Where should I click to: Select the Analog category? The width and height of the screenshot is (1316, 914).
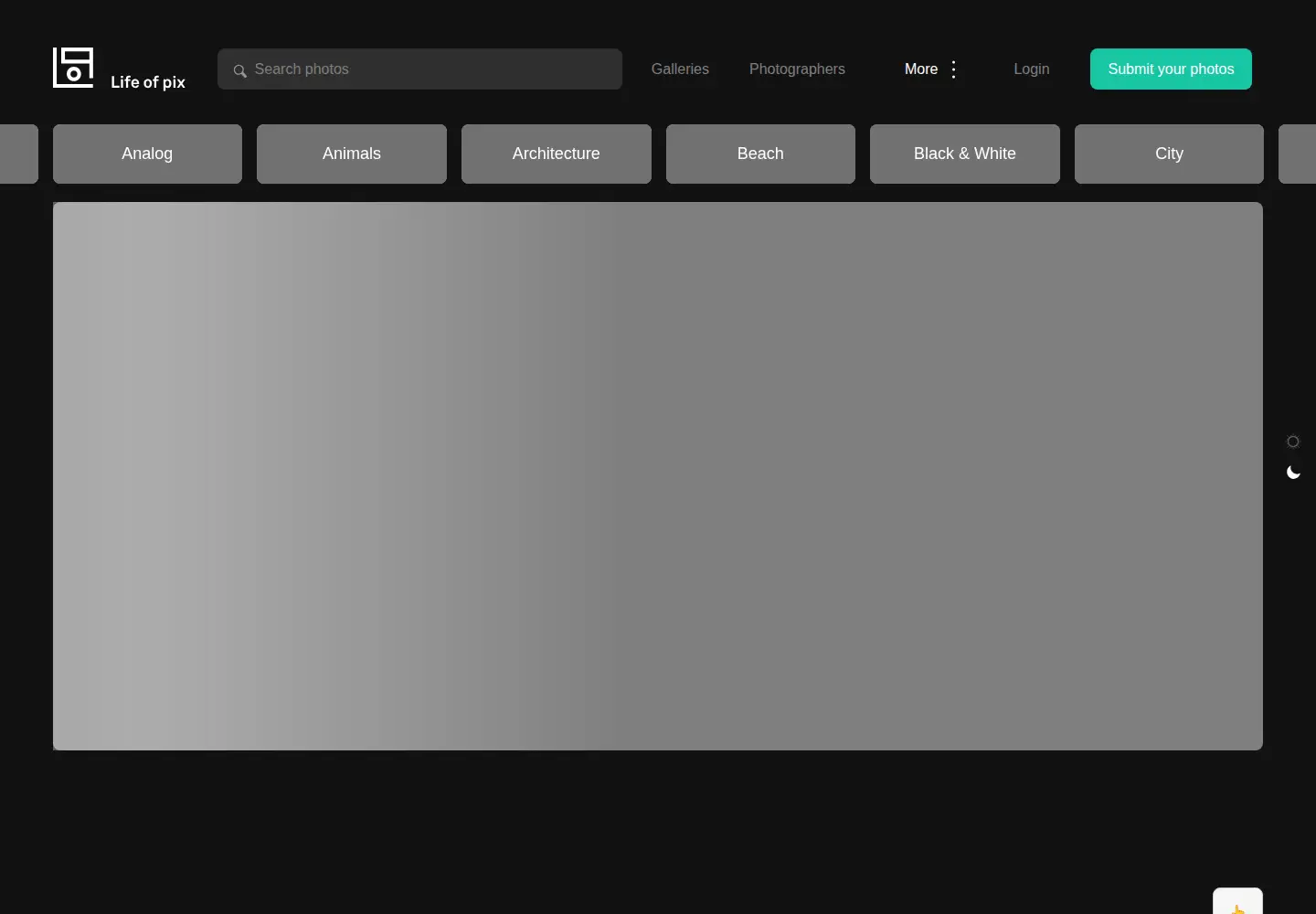(147, 154)
